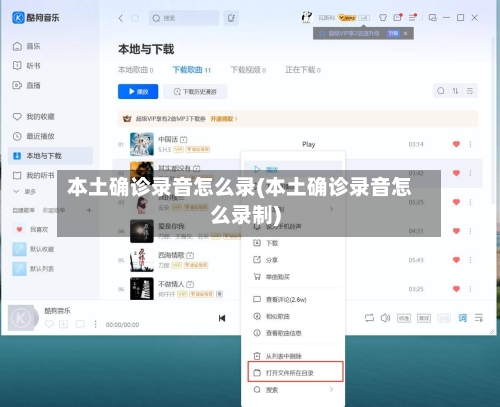This screenshot has width=500, height=407.
Task: Open the MV icon next to 西海情歌
Action: [190, 255]
